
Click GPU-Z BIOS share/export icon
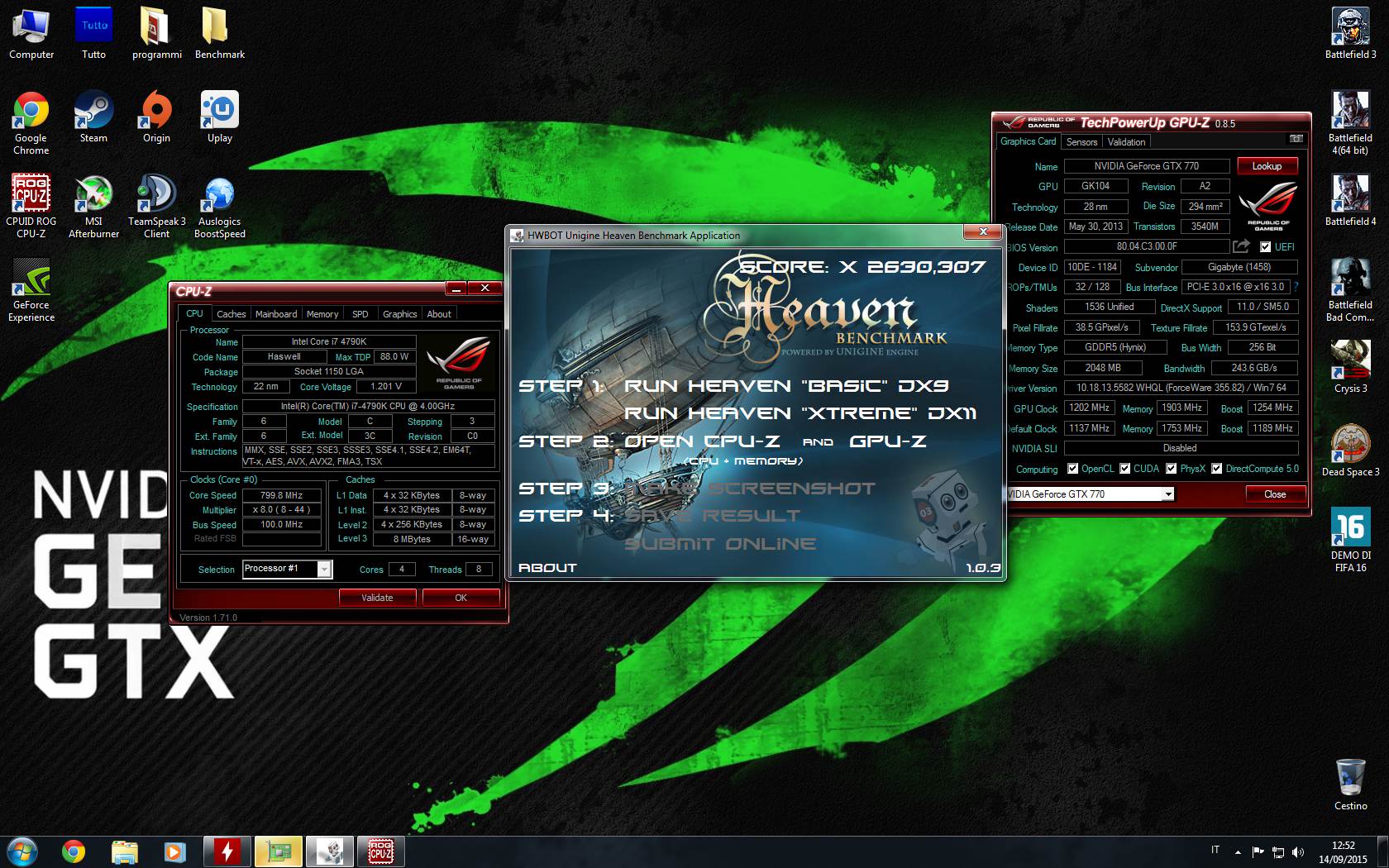coord(1241,246)
